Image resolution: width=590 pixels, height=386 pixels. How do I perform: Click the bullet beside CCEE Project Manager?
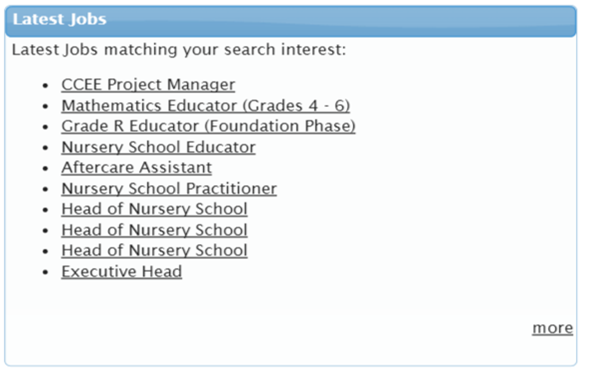(x=46, y=86)
